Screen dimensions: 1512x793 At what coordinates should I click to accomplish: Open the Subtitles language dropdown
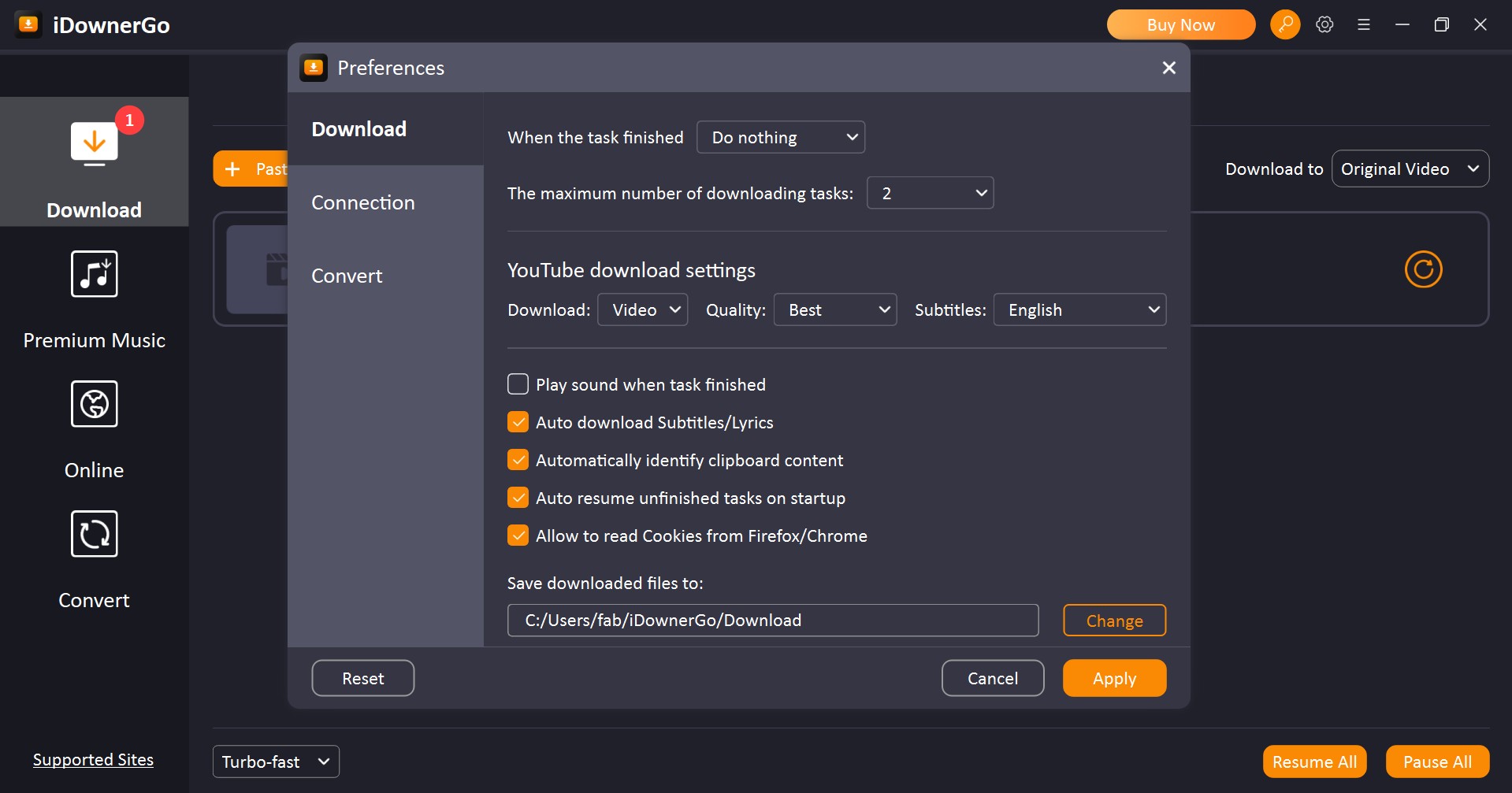[1079, 309]
